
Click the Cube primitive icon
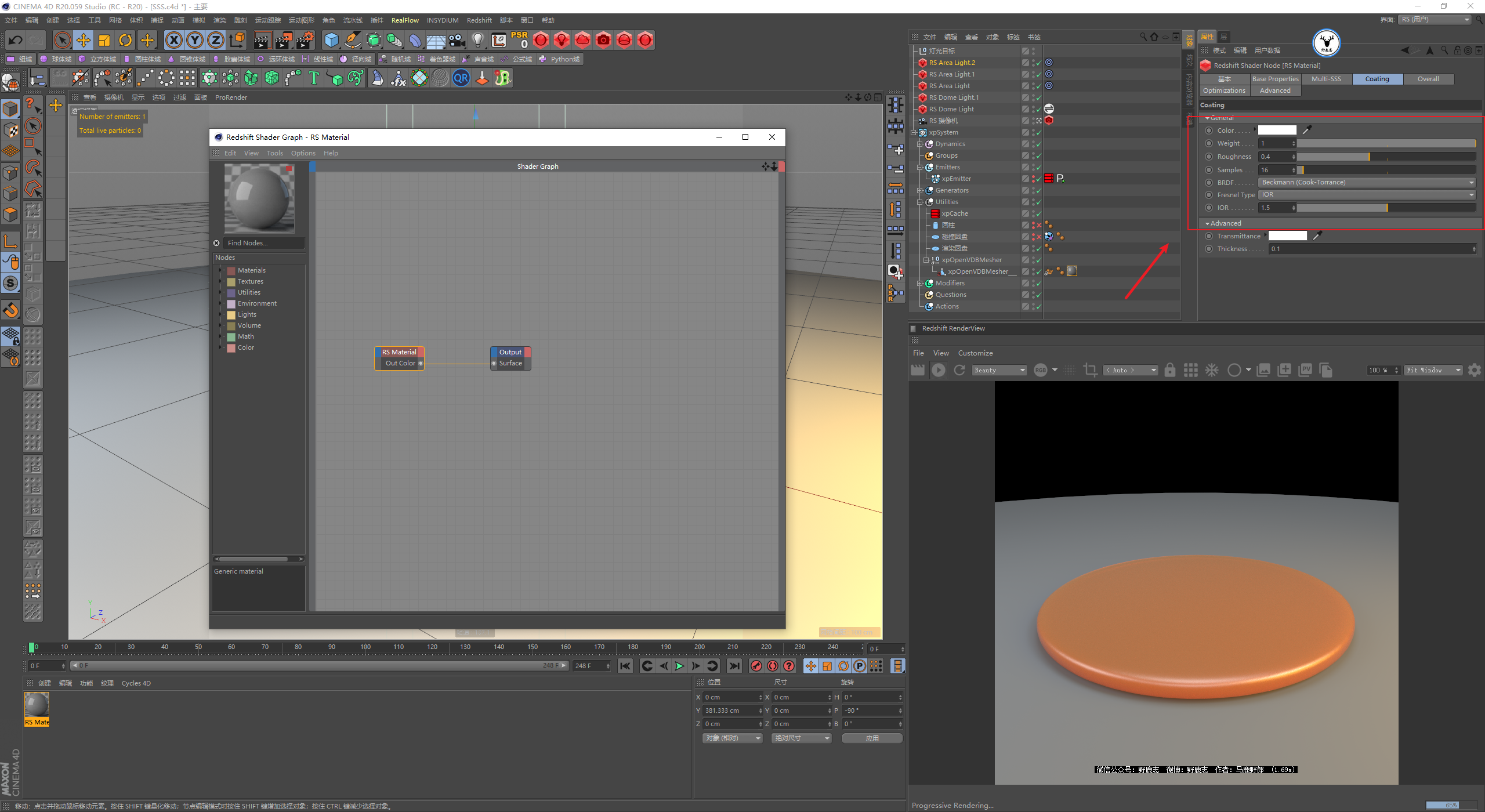(x=331, y=40)
